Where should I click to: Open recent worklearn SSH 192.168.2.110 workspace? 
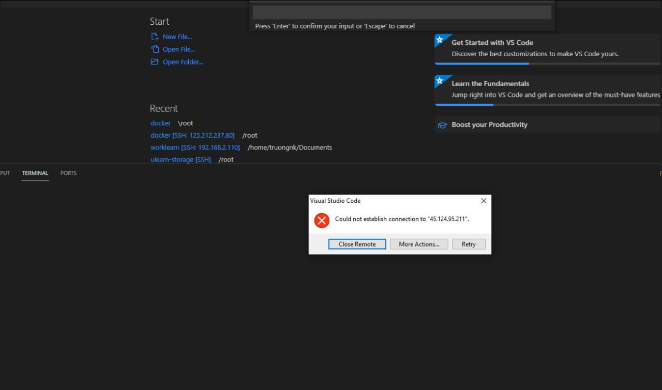(195, 148)
